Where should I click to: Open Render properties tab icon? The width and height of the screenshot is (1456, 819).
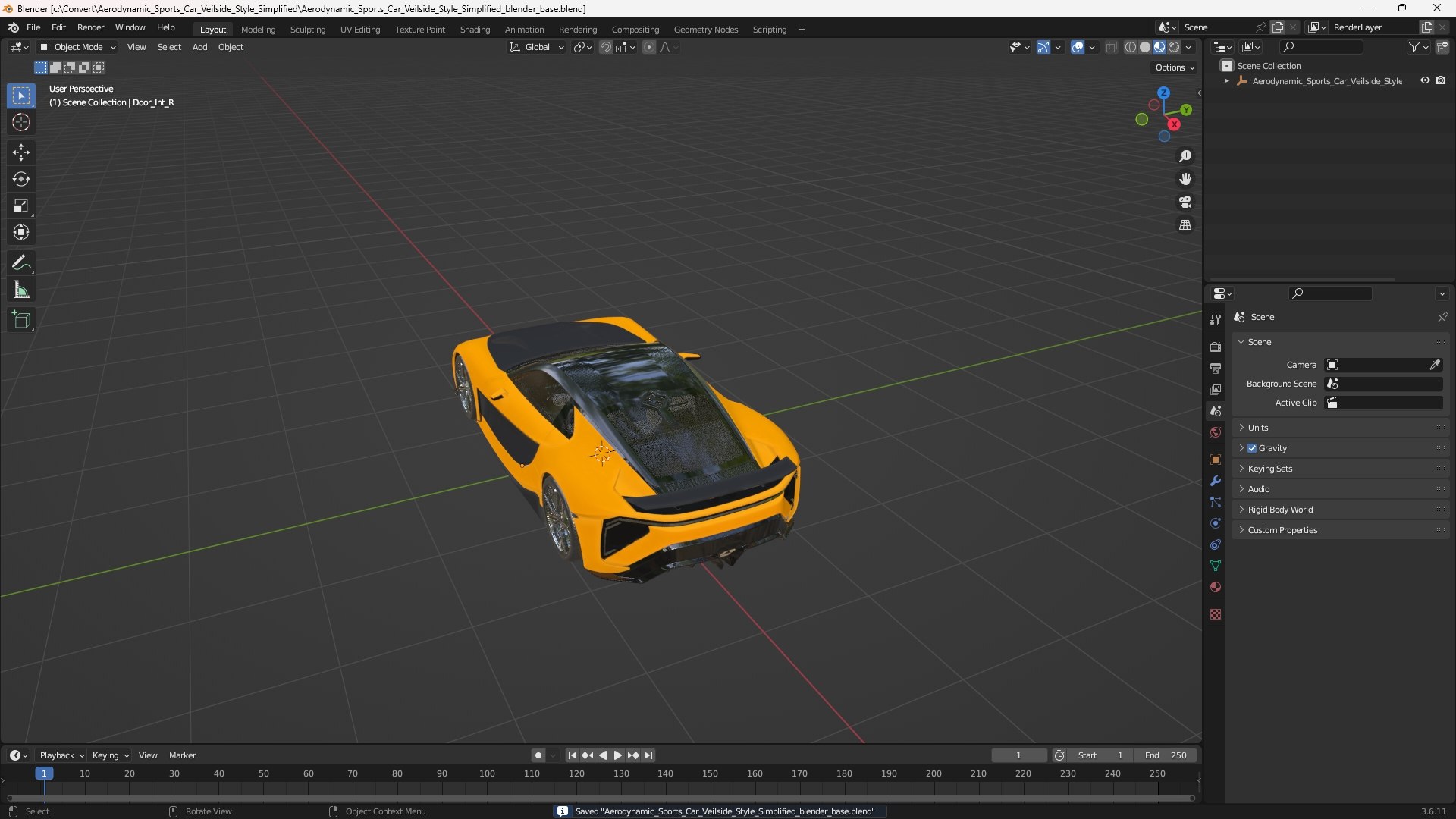click(x=1216, y=347)
